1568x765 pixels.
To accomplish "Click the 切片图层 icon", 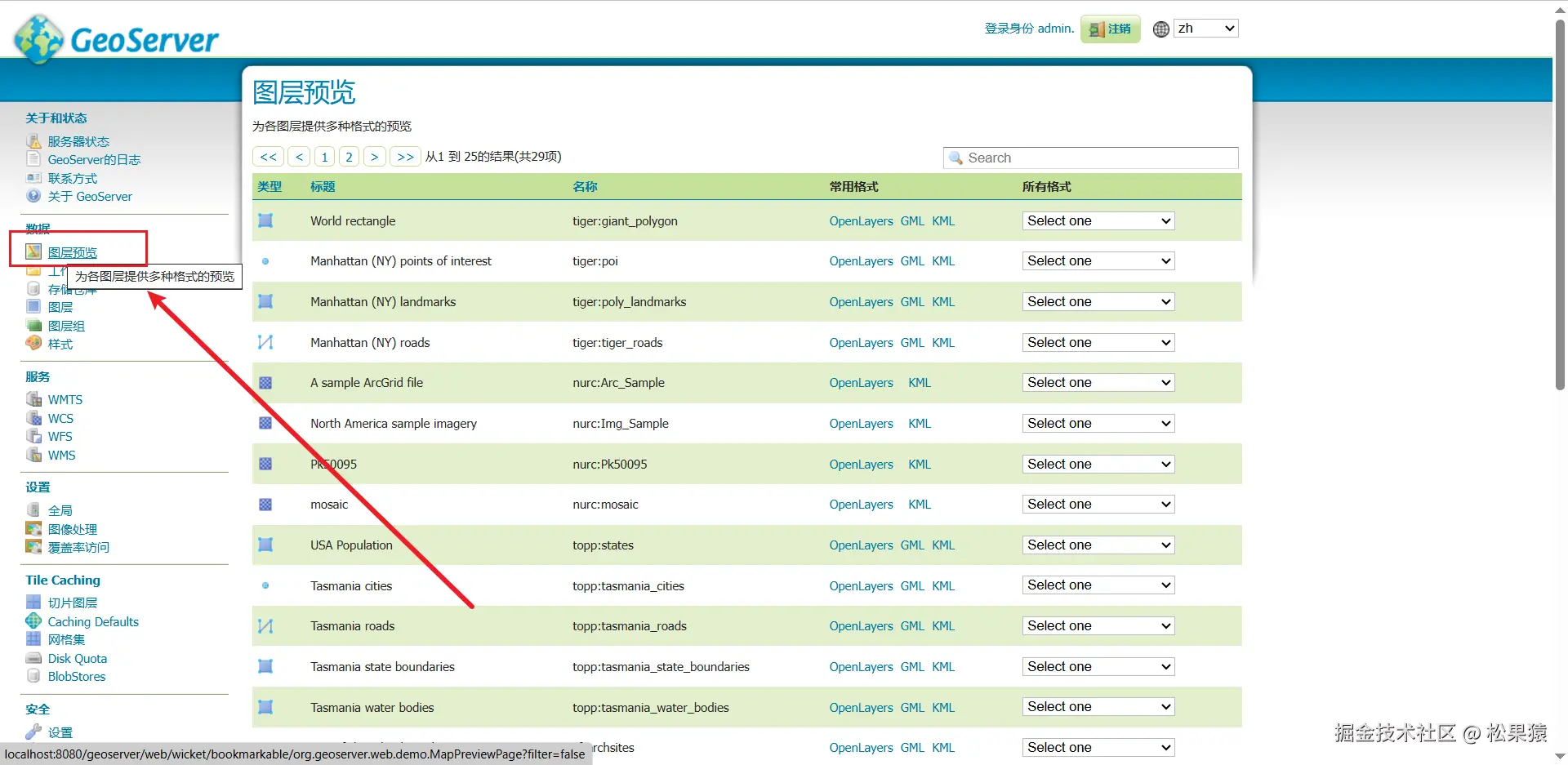I will click(33, 603).
